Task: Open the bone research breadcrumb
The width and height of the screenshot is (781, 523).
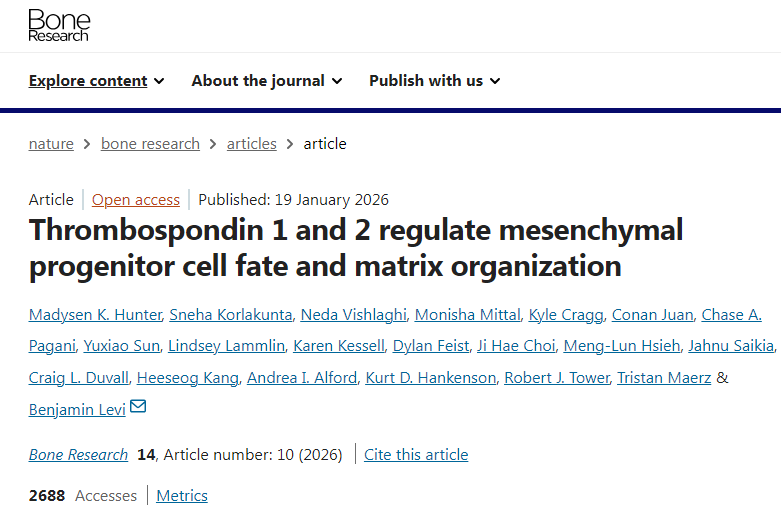Action: click(150, 144)
